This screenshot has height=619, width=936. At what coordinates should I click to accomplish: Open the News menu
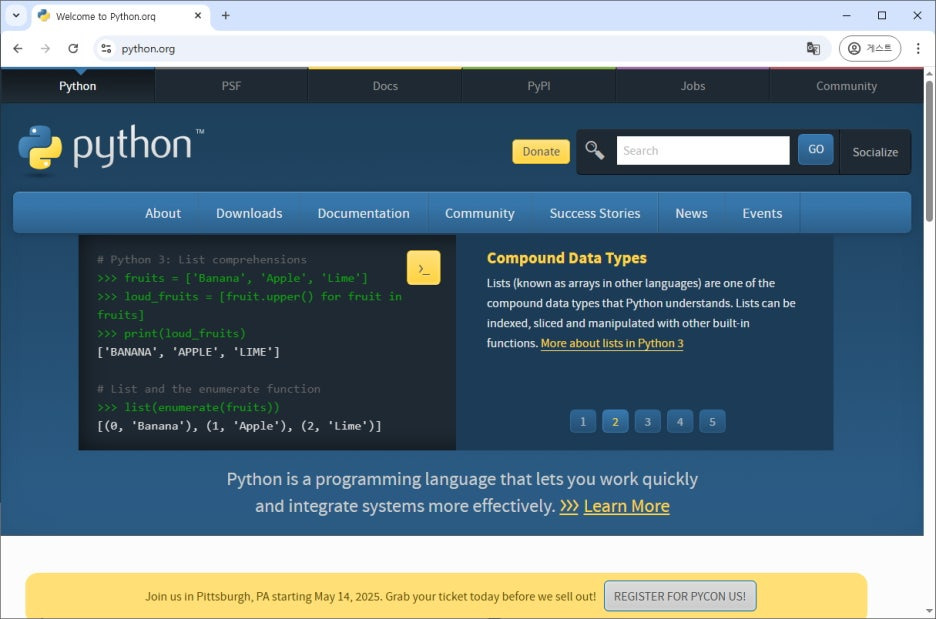[x=691, y=213]
